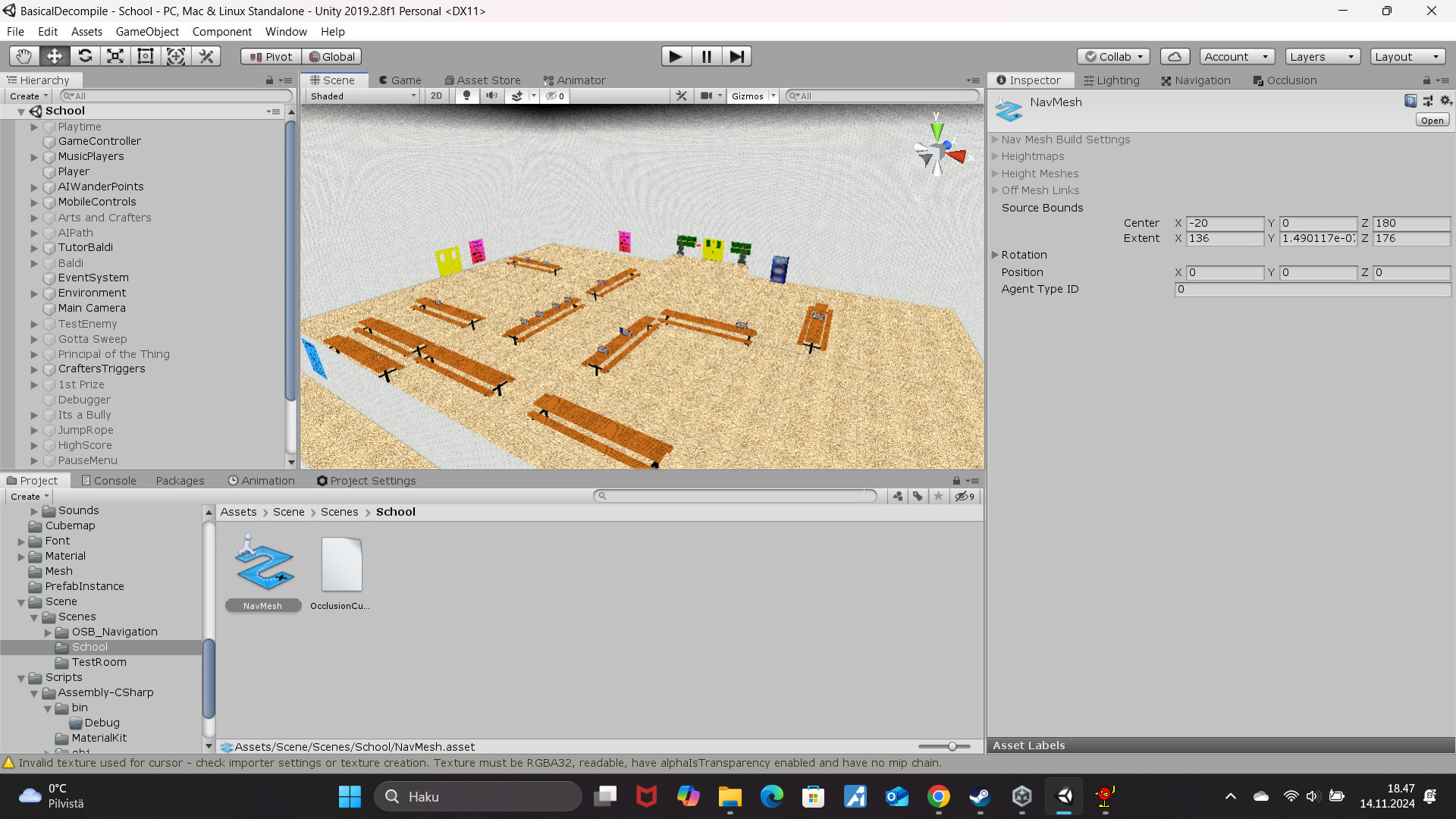The height and width of the screenshot is (819, 1456).
Task: Select the Scale tool
Action: coord(115,56)
